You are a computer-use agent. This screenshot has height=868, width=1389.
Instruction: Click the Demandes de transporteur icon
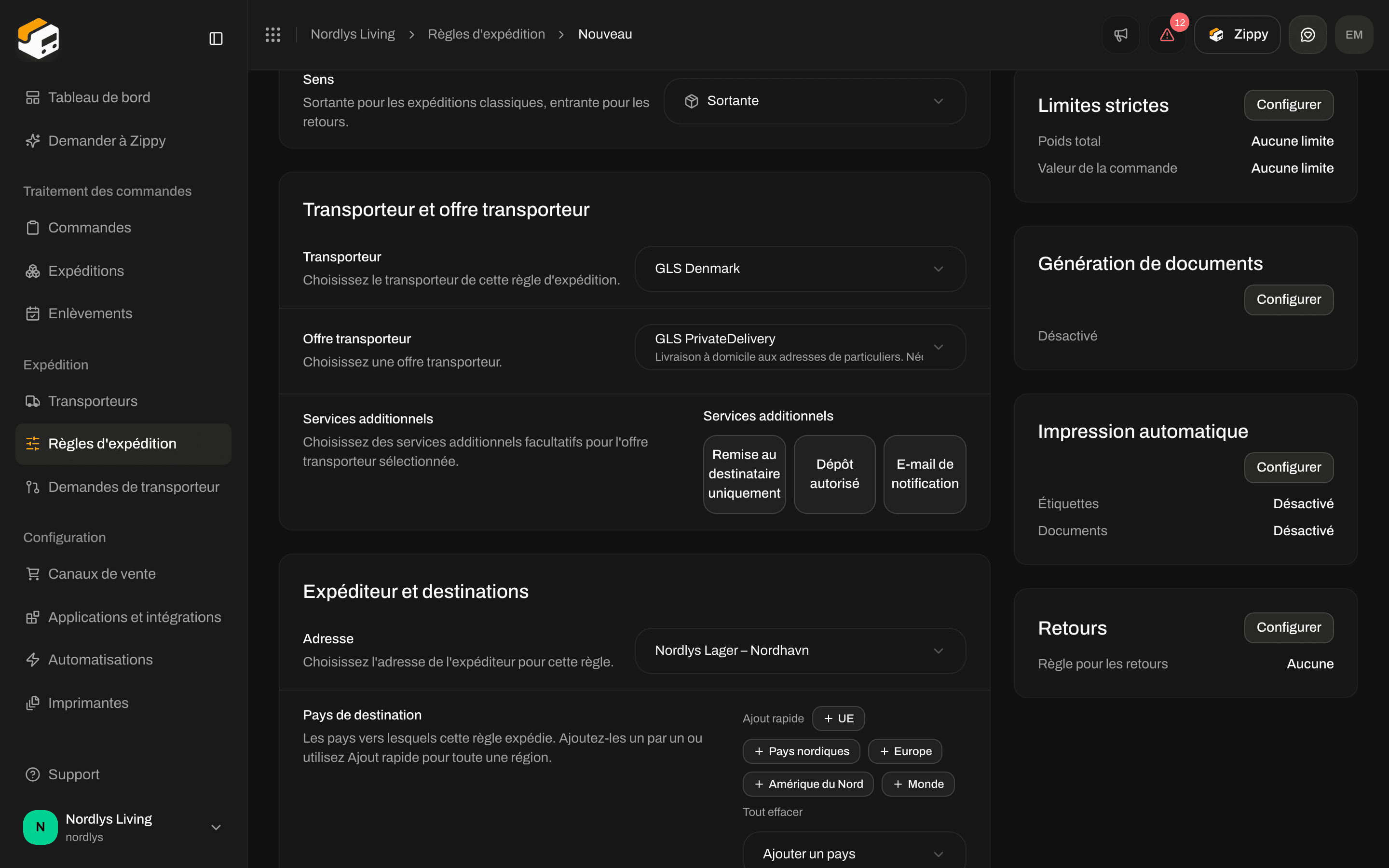tap(33, 488)
